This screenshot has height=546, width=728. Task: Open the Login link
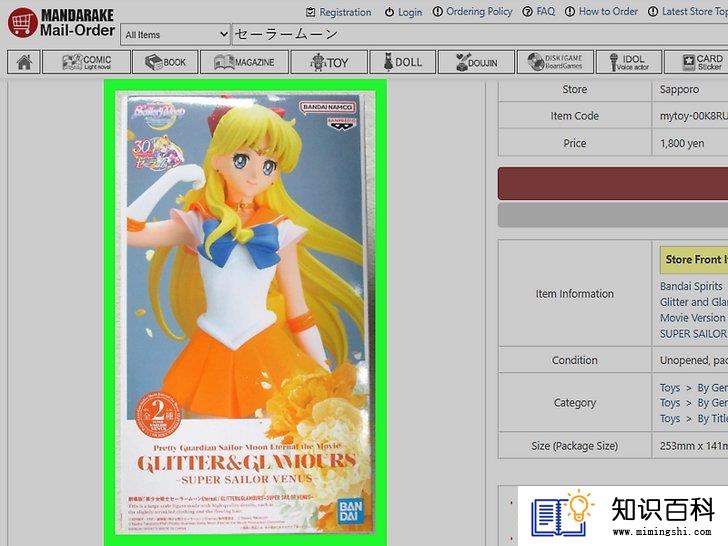[410, 12]
